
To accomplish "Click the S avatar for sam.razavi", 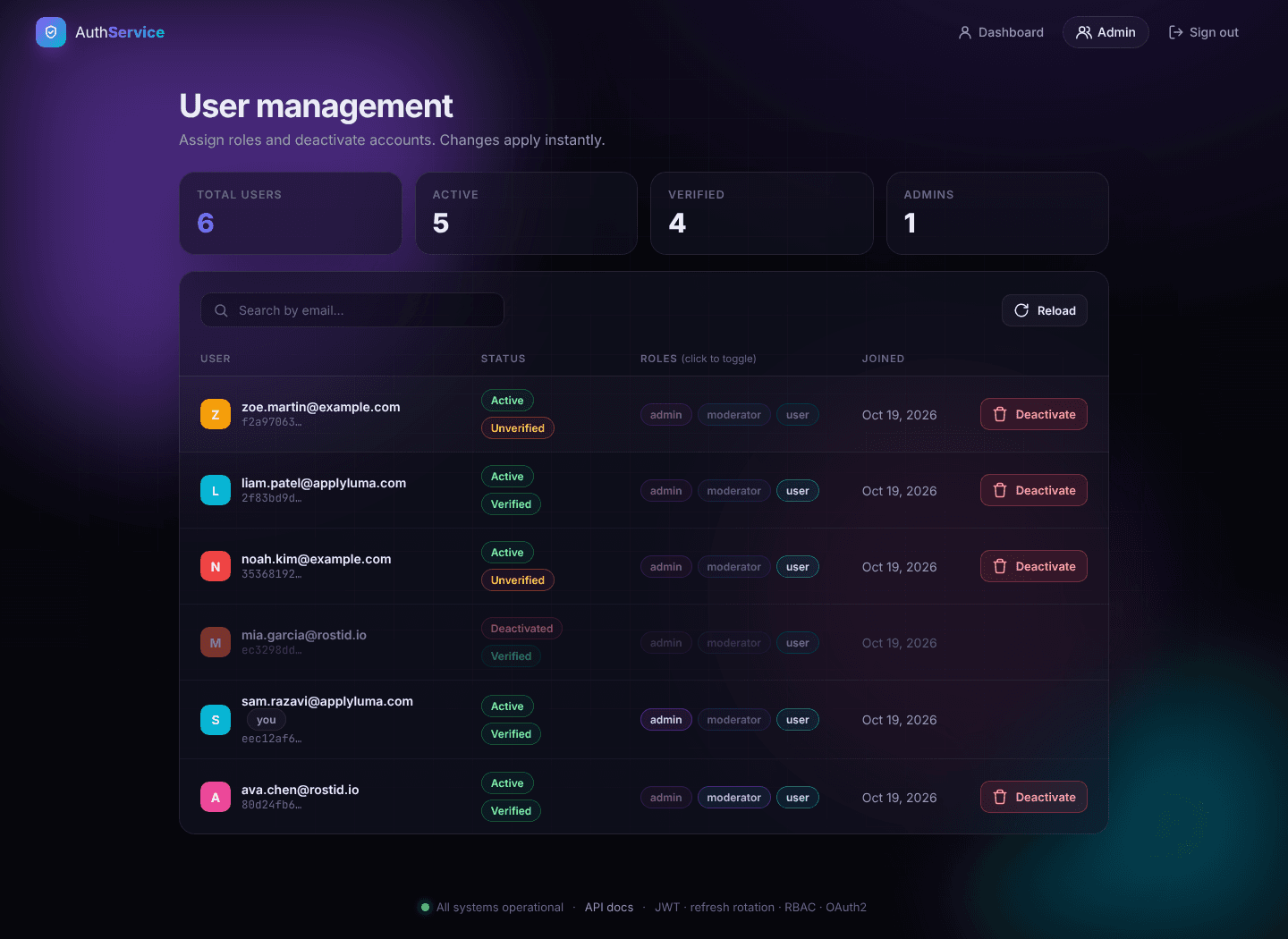I will click(x=216, y=720).
